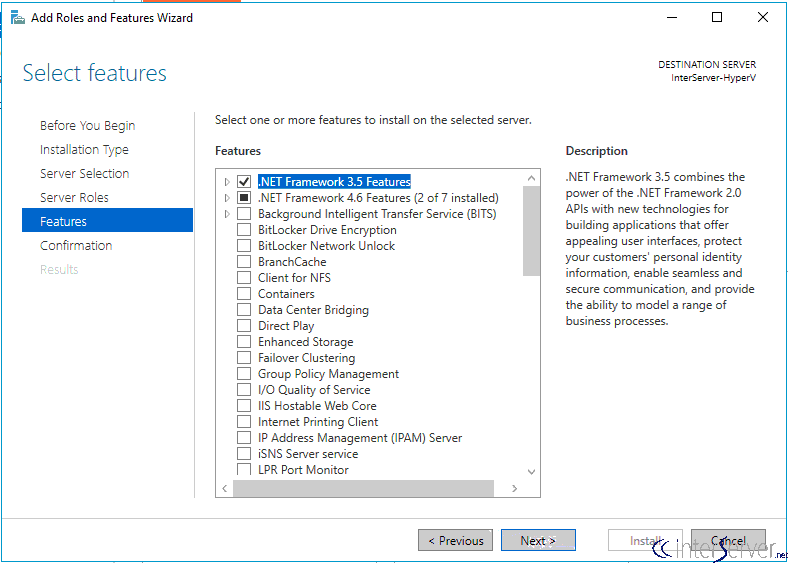Cancel the Add Roles and Features Wizard
The image size is (788, 563).
728,540
